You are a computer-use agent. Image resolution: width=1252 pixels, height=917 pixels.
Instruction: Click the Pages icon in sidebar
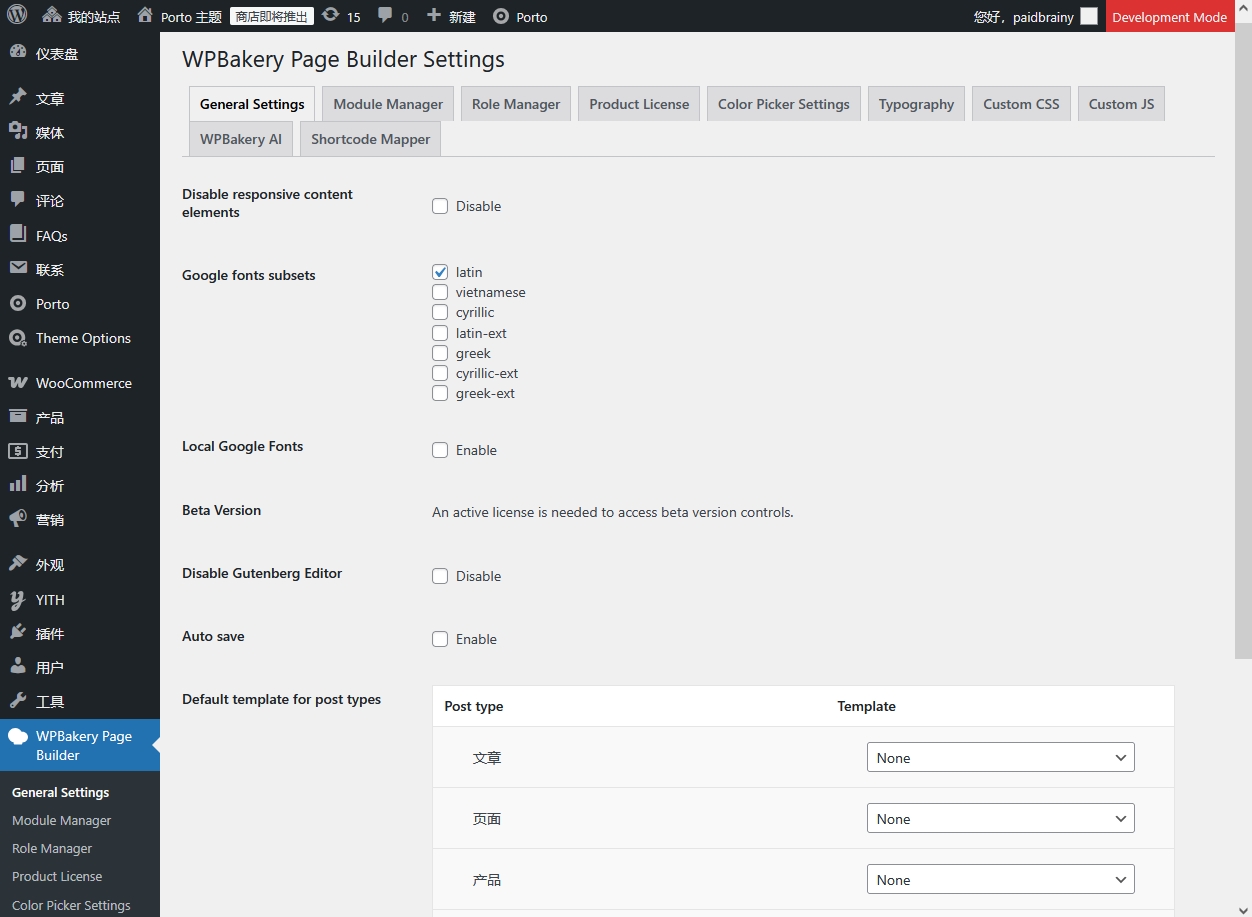click(x=18, y=166)
